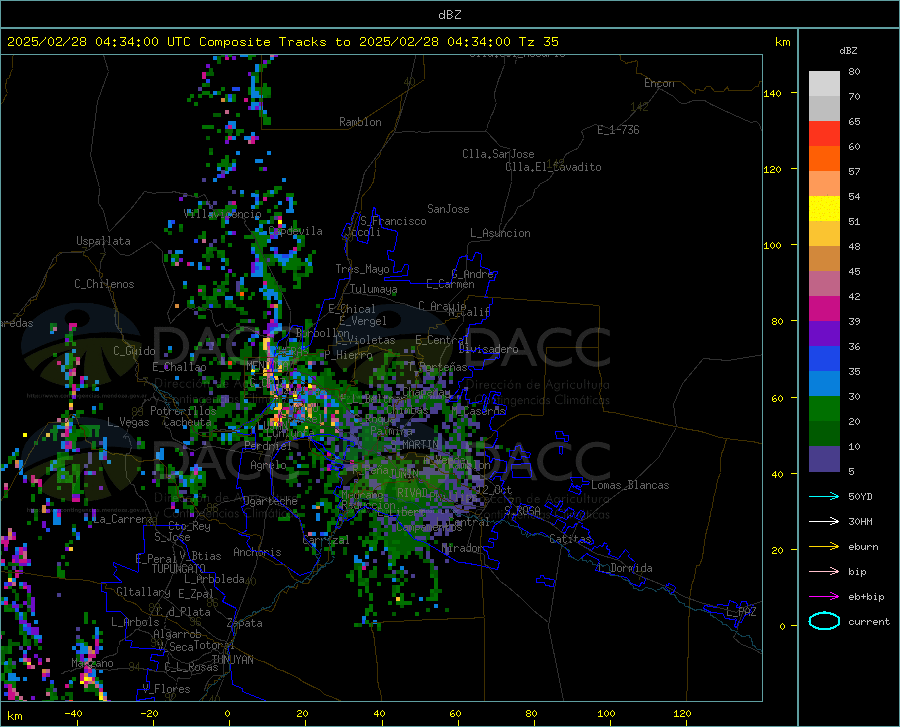Click the Uspallata map label
The image size is (900, 727).
[x=103, y=241]
